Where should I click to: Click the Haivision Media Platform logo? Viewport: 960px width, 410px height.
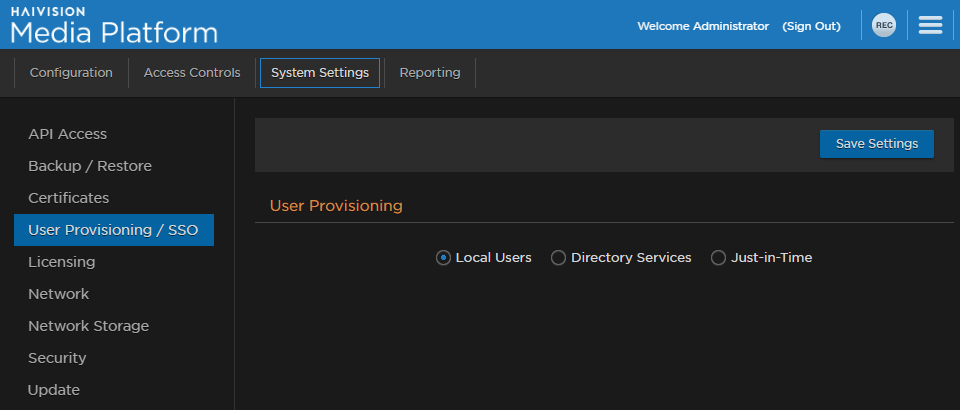point(114,25)
